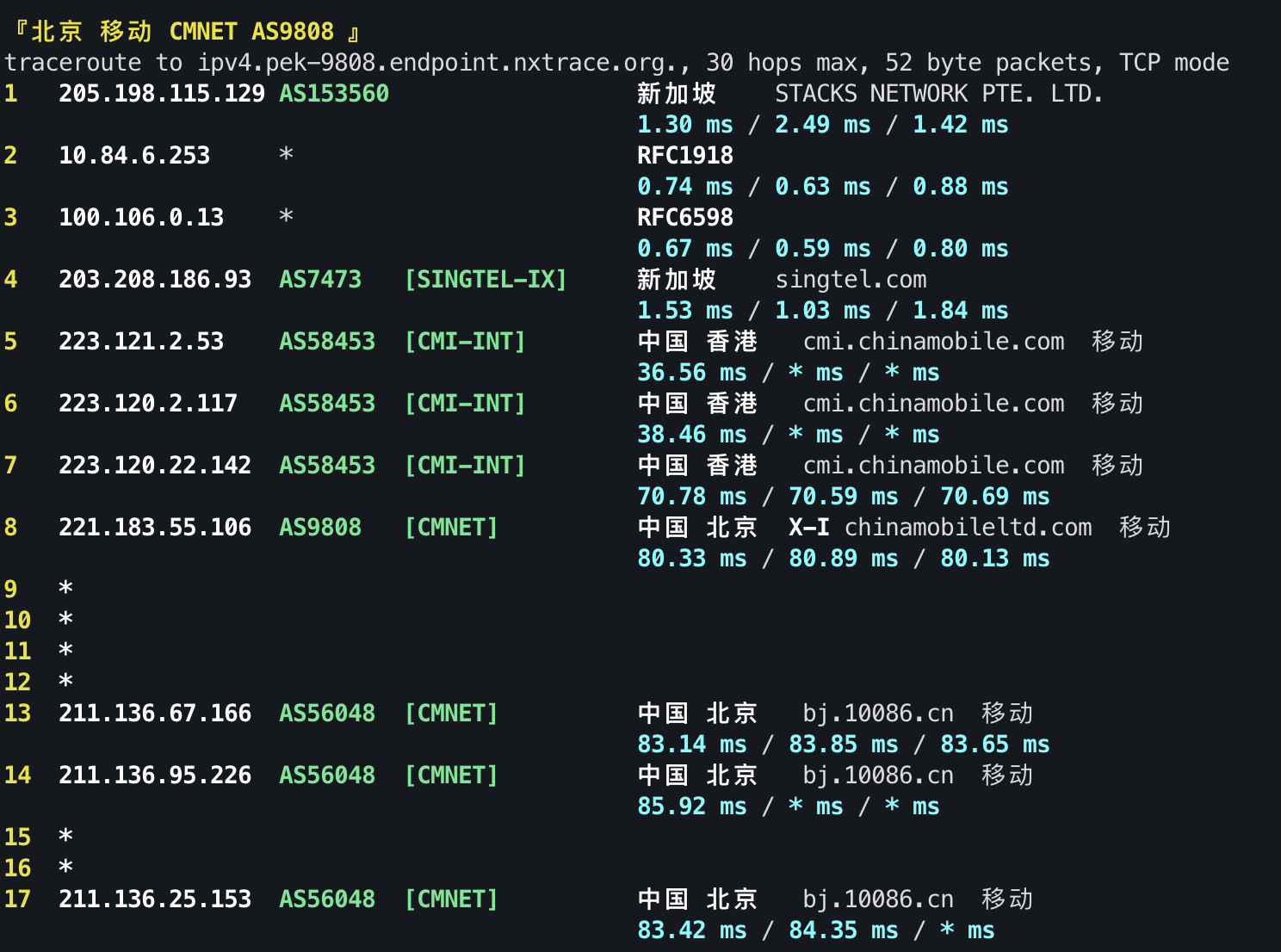This screenshot has width=1281, height=952.
Task: Select the AS9808 label on hop 8
Action: tap(319, 528)
